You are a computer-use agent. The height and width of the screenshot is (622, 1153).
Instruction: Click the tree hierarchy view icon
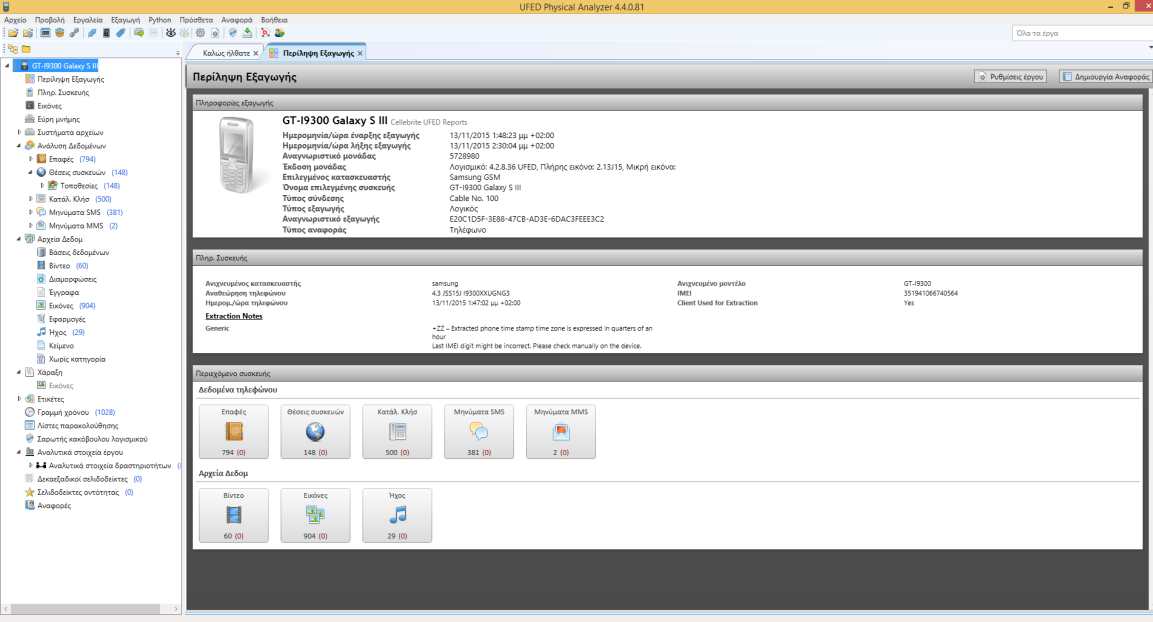(x=13, y=49)
